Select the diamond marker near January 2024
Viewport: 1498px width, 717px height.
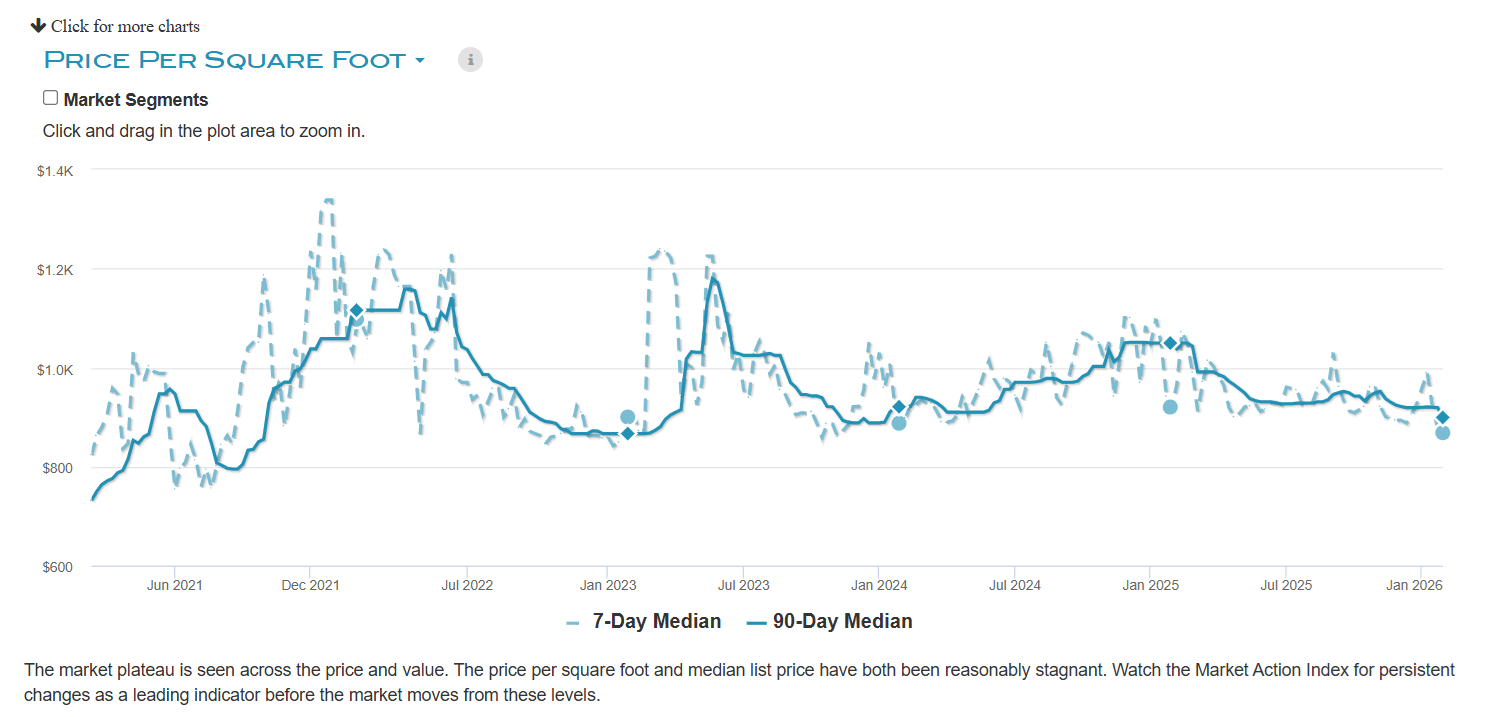899,406
